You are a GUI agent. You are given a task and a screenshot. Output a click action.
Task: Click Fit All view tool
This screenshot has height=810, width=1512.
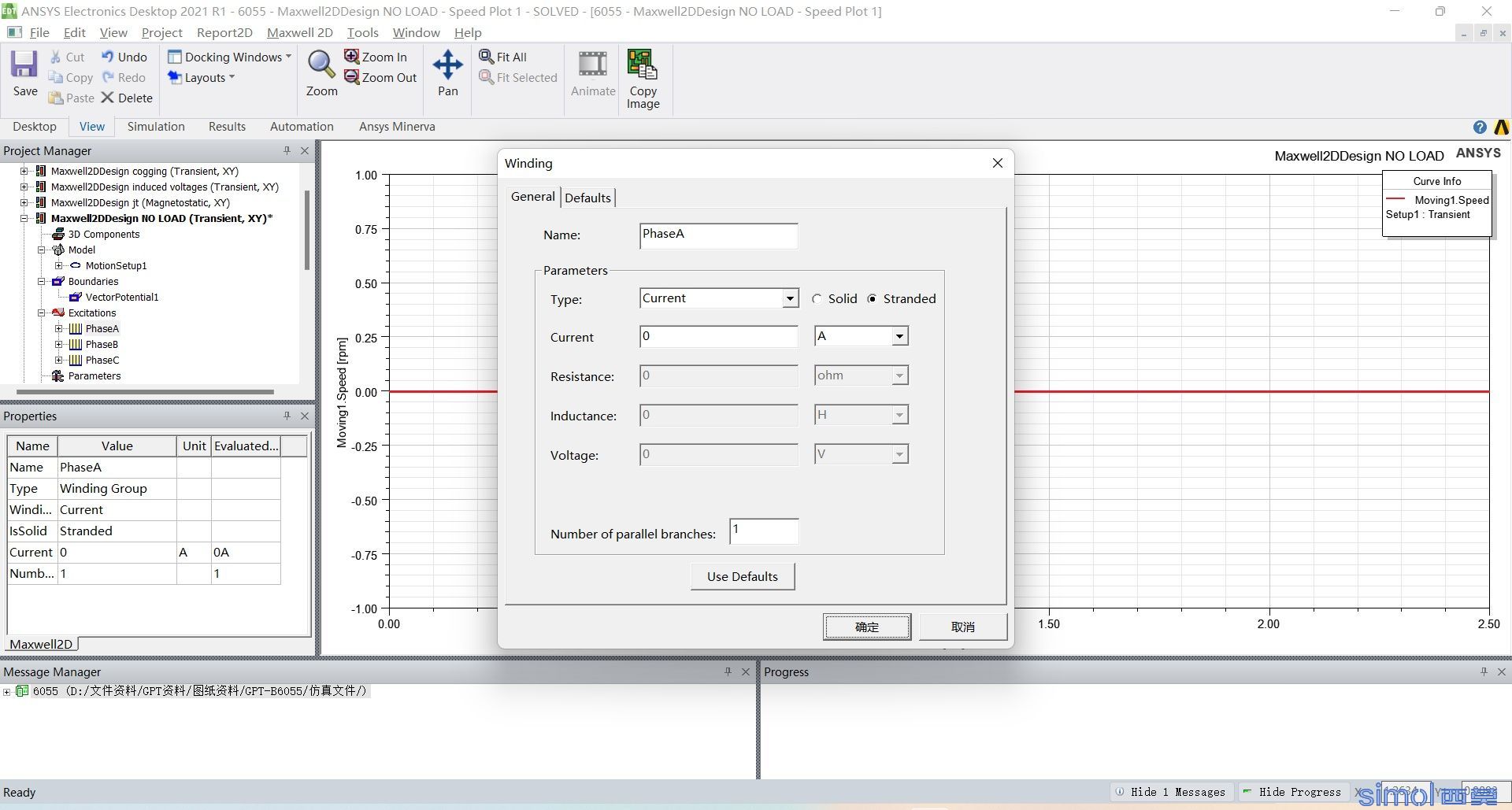[502, 57]
